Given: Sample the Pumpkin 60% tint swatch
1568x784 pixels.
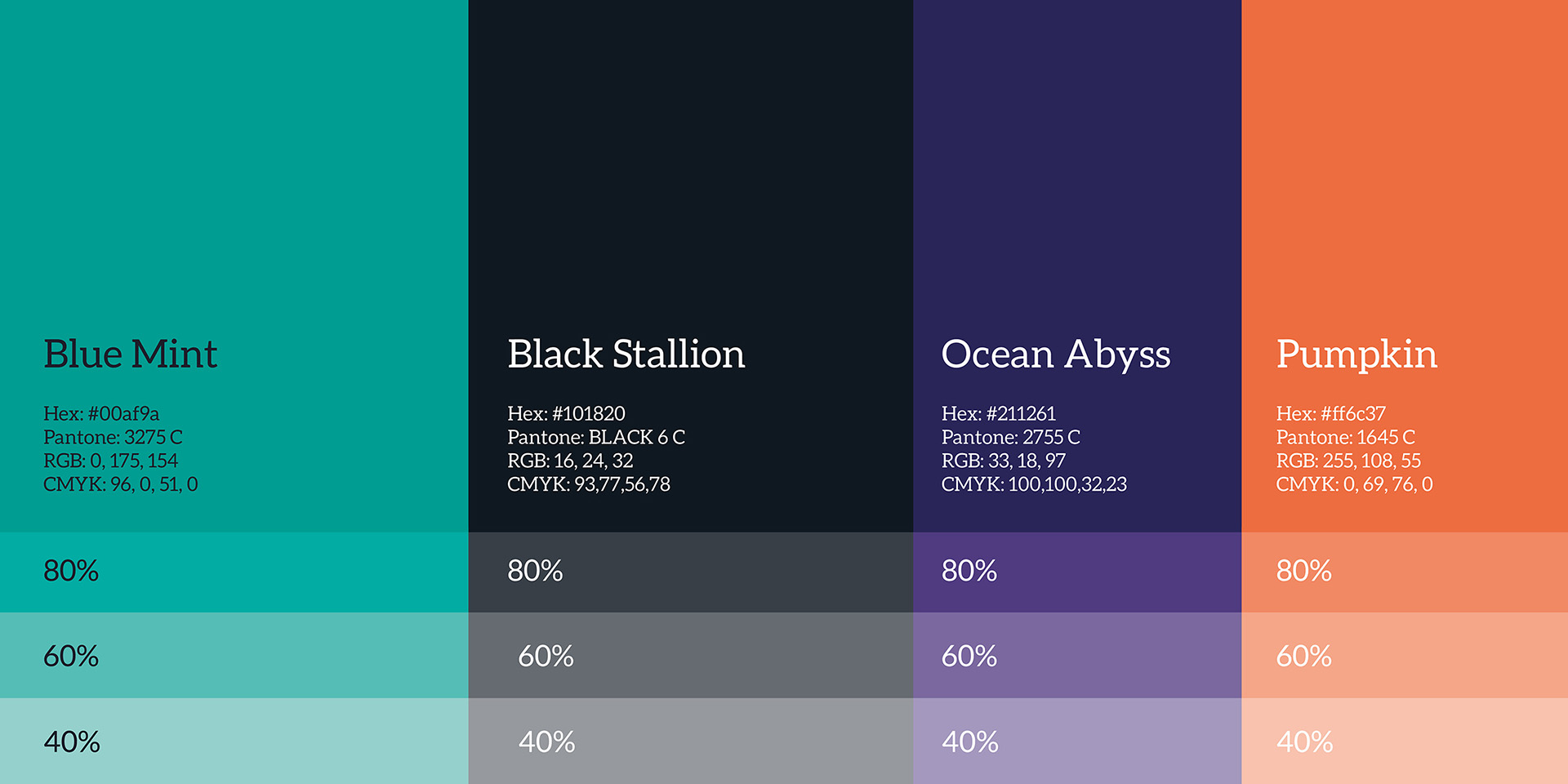Looking at the screenshot, I should (1405, 655).
